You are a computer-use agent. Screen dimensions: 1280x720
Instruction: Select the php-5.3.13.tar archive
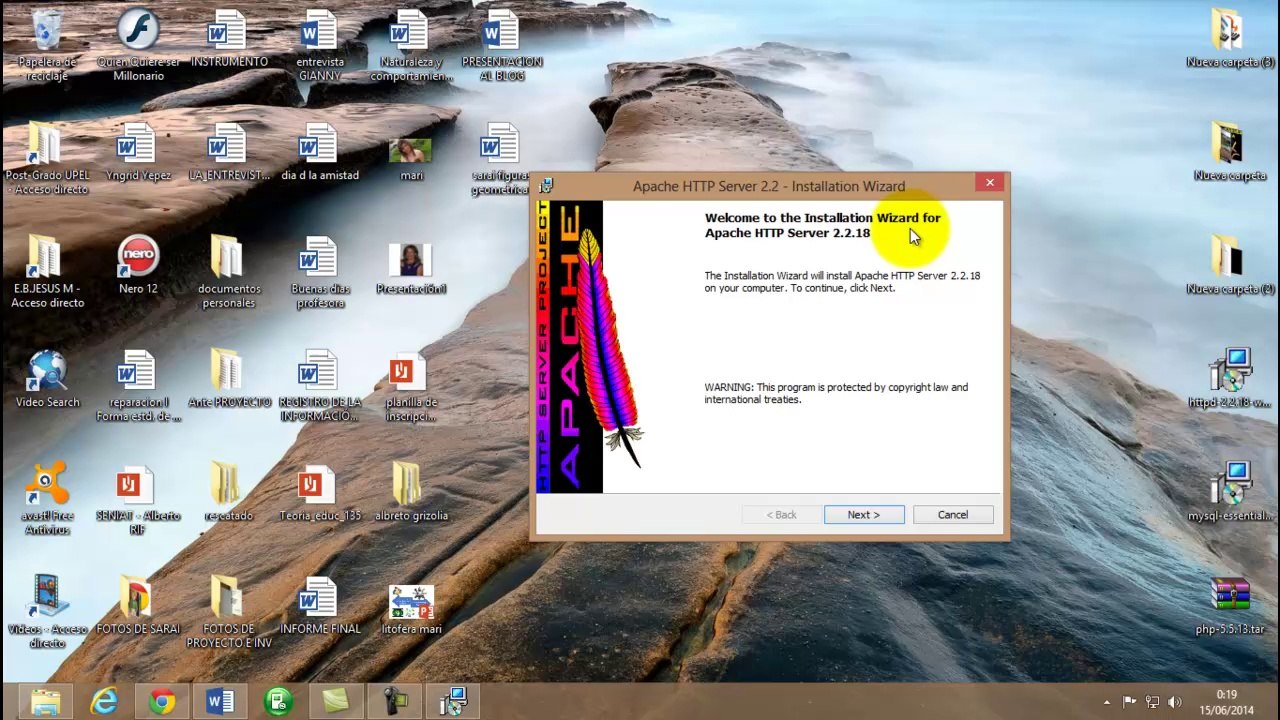click(x=1230, y=606)
